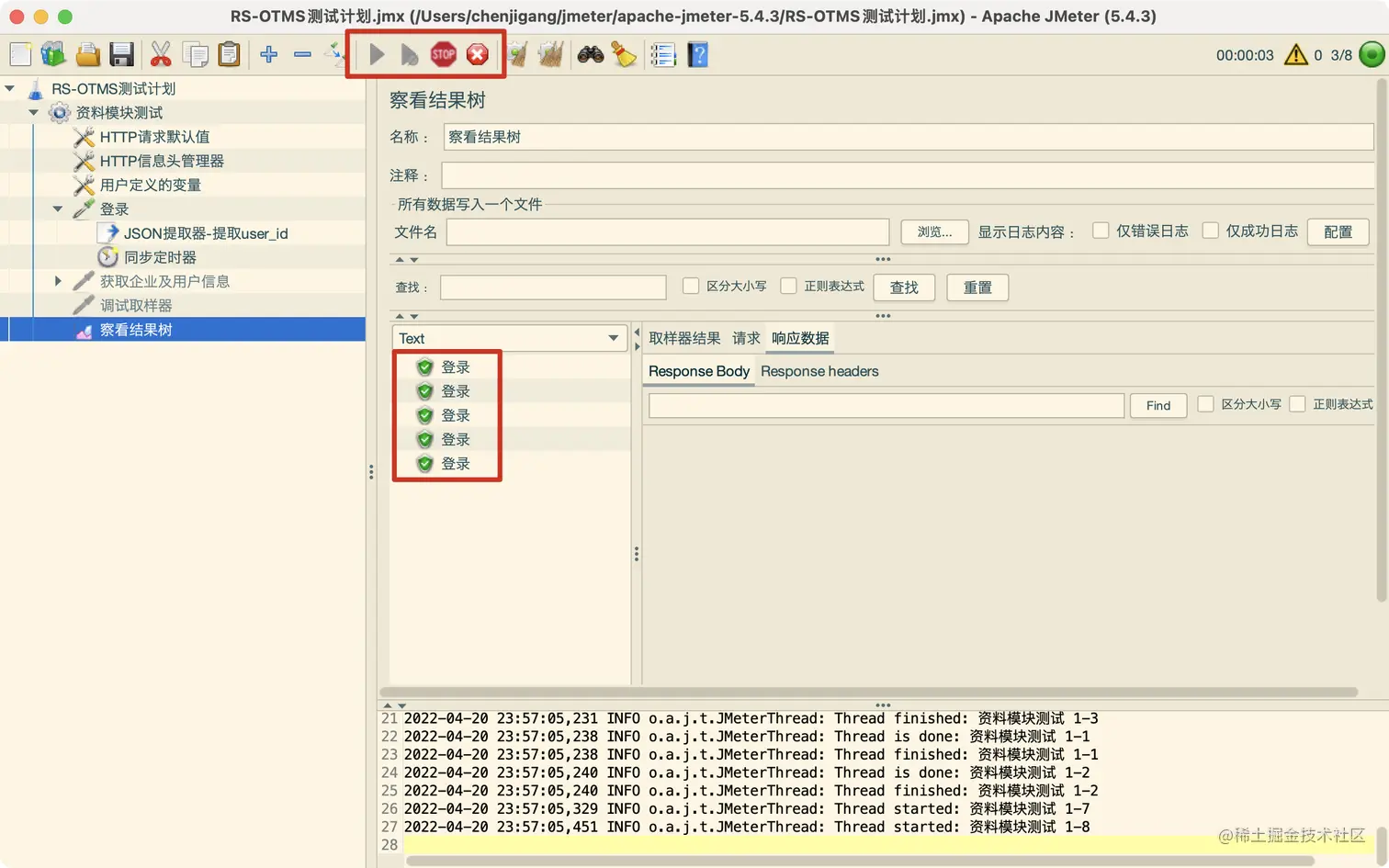Select 察看结果树 in test plan tree
This screenshot has height=868, width=1389.
136,330
